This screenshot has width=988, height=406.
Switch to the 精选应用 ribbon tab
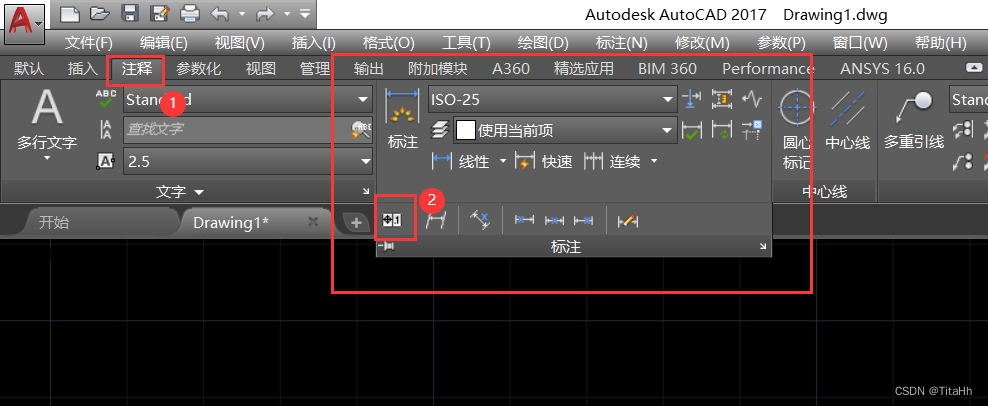(x=583, y=69)
